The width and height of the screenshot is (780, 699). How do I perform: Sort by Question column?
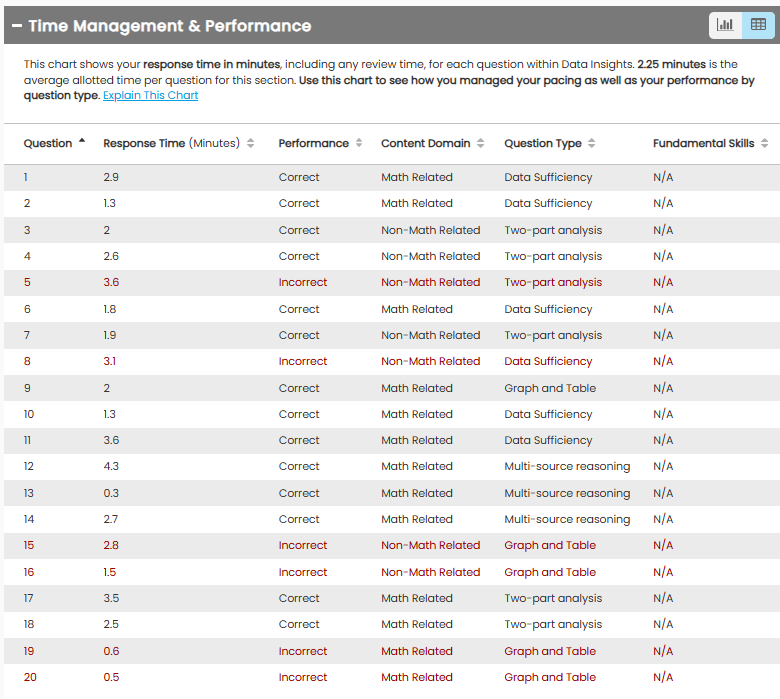pyautogui.click(x=54, y=143)
